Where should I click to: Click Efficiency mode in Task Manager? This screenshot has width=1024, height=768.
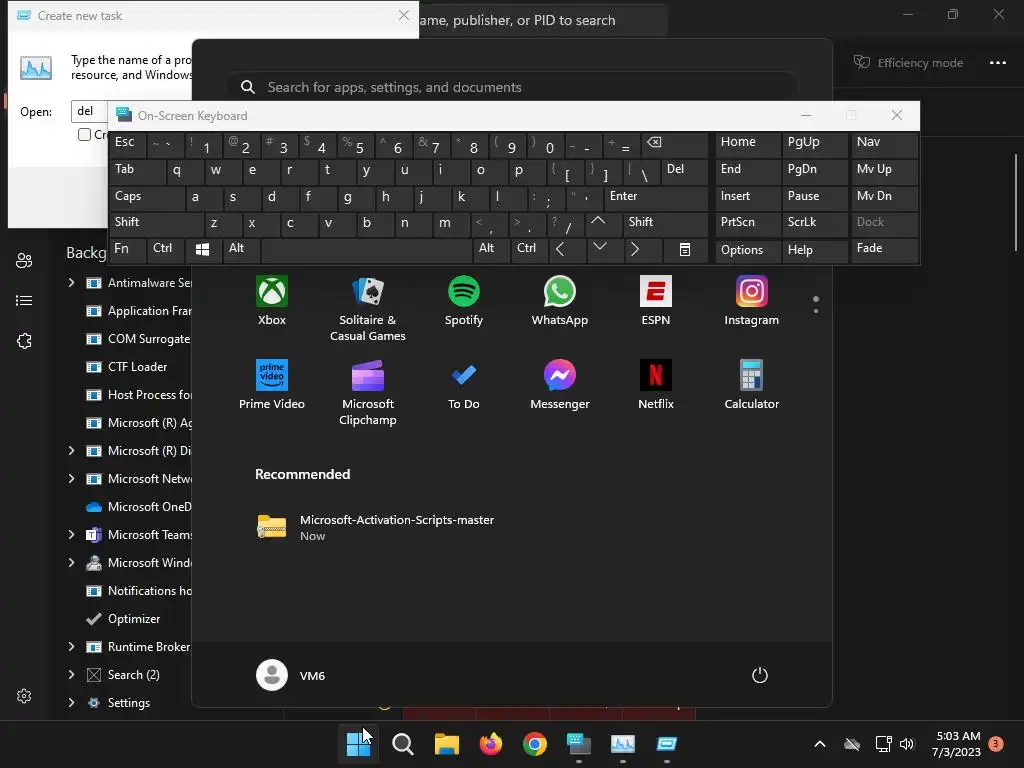(x=908, y=63)
